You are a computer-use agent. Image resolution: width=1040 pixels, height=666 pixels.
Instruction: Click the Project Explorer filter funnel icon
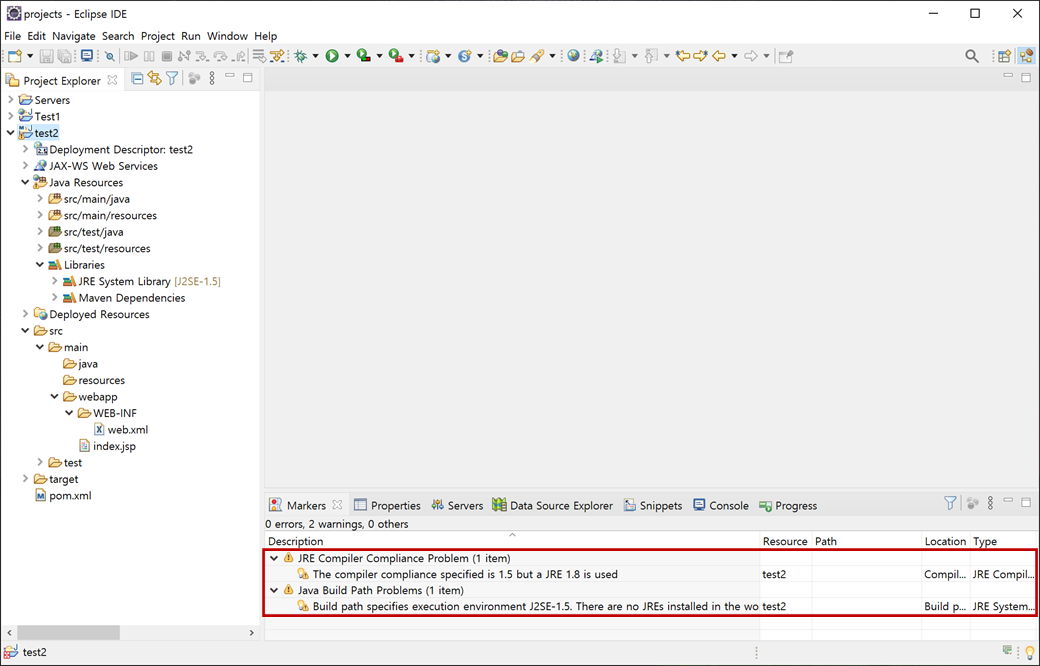(x=172, y=79)
